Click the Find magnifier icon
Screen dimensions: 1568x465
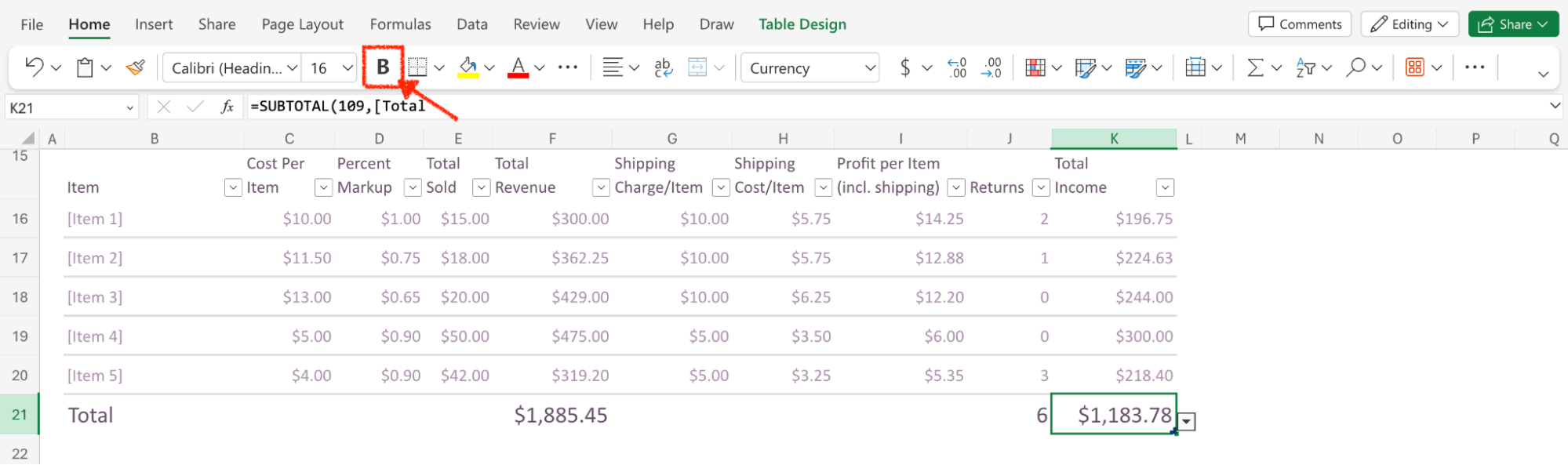click(x=1355, y=67)
